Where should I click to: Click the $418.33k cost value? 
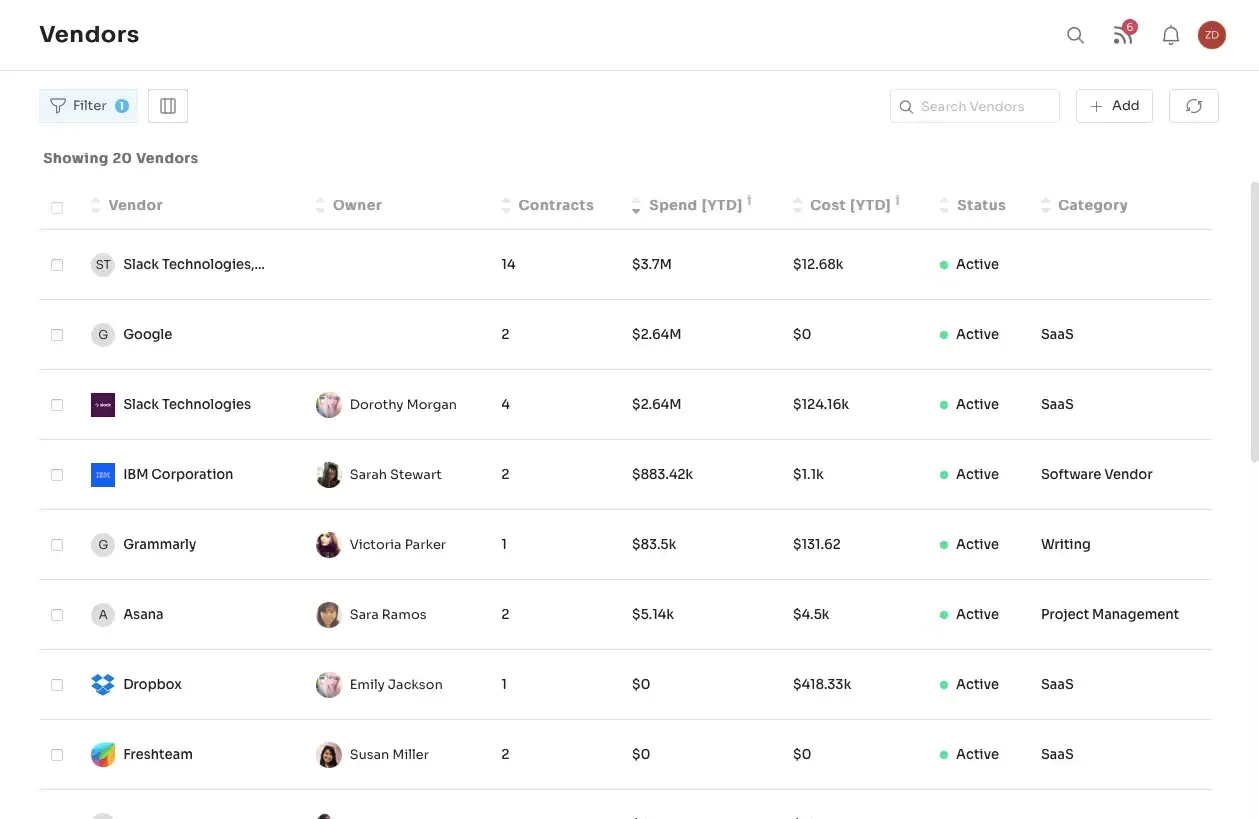tap(822, 685)
